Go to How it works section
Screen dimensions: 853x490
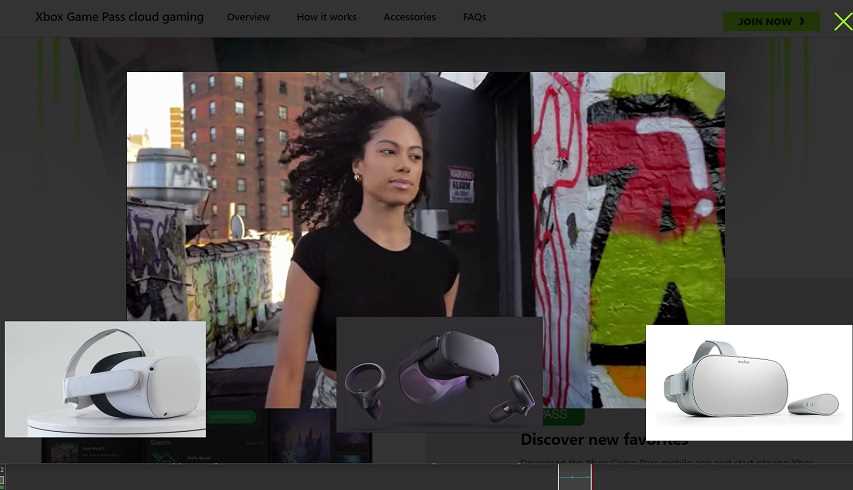pos(326,17)
